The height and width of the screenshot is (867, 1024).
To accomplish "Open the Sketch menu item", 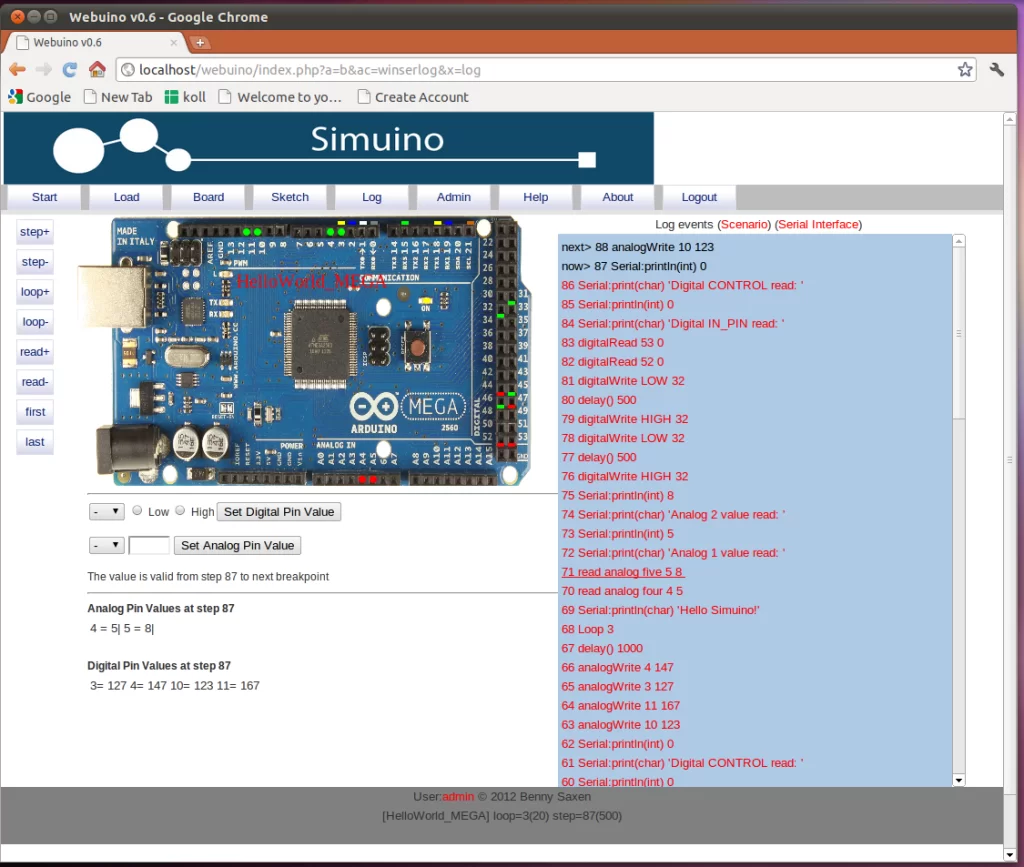I will (x=289, y=197).
